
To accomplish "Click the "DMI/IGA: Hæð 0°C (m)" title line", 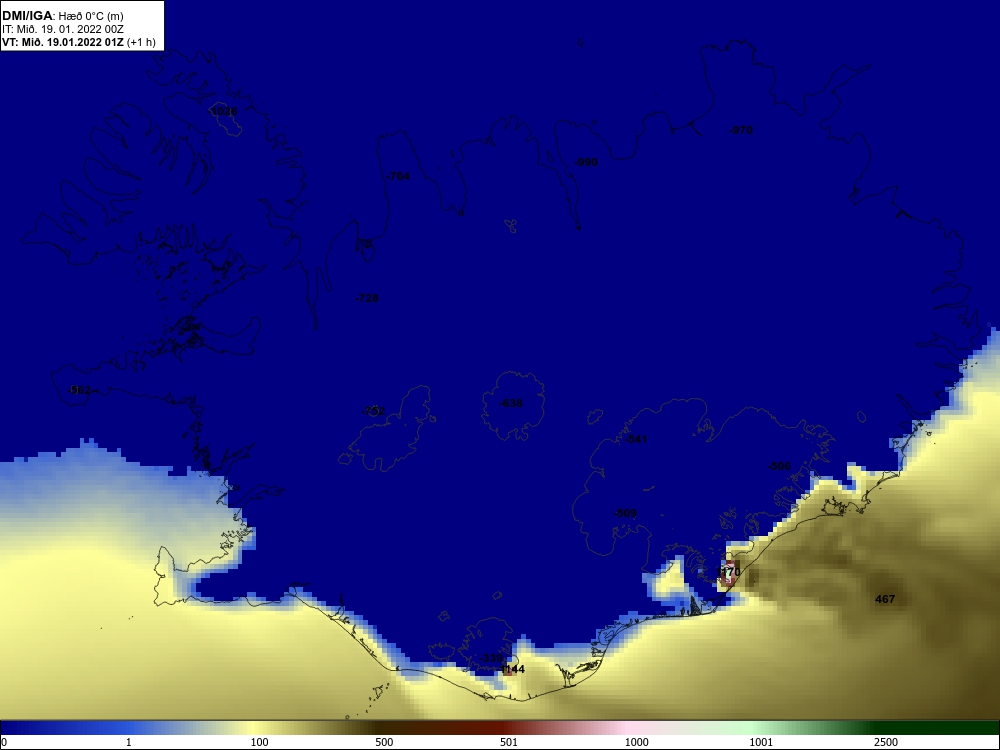I will pyautogui.click(x=62, y=15).
